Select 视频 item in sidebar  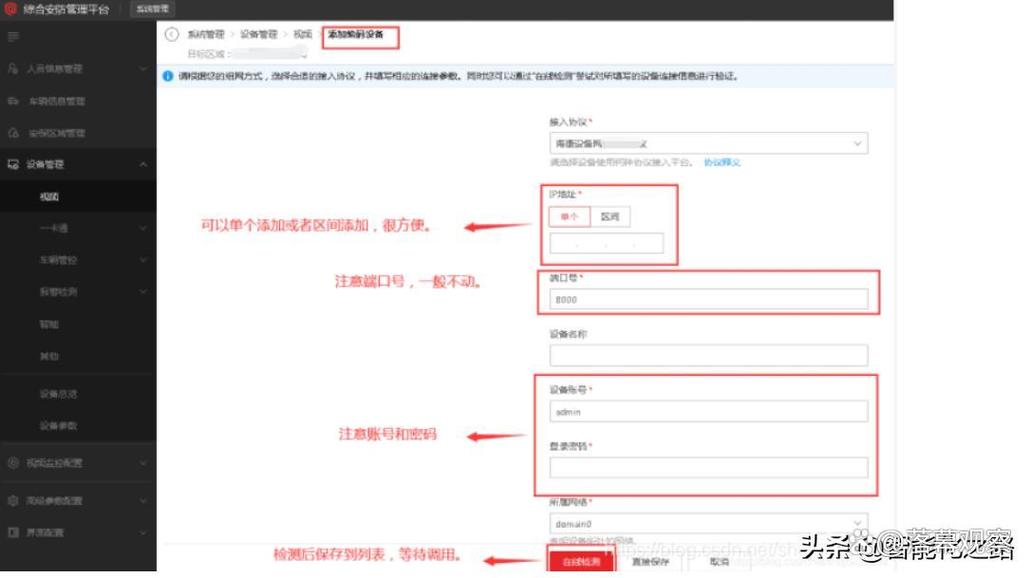[x=49, y=197]
